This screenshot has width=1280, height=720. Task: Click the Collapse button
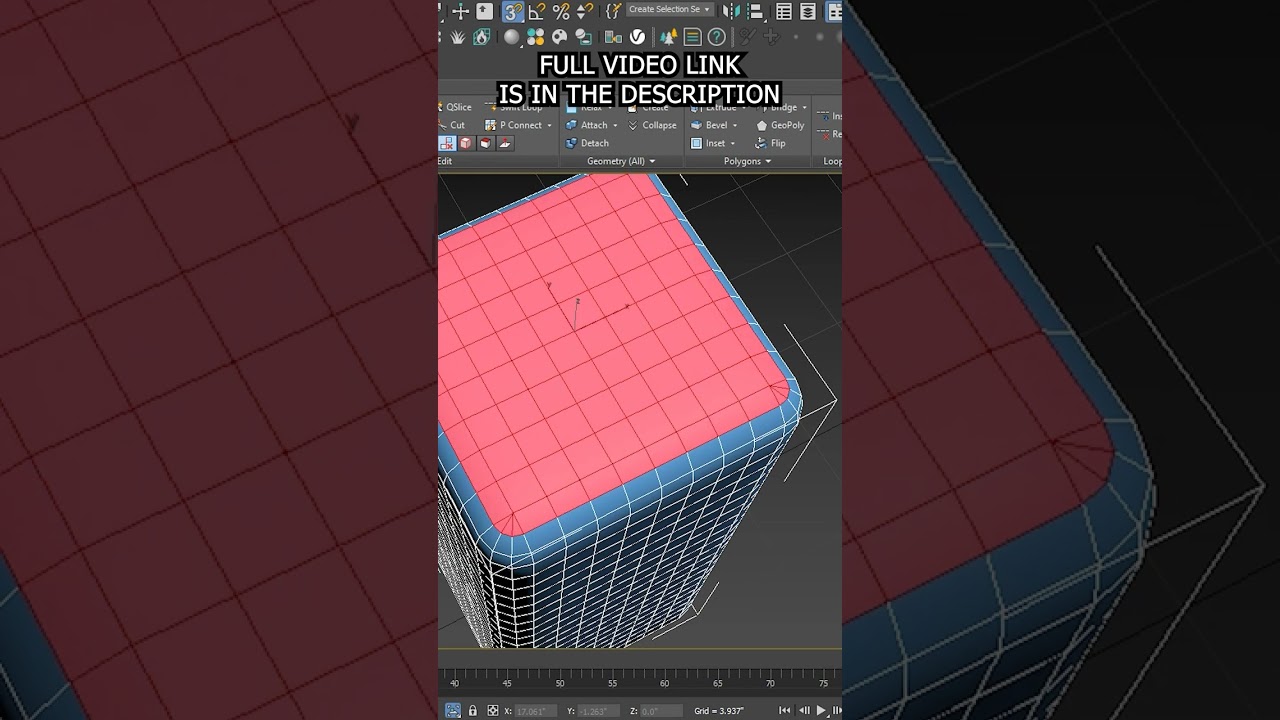pyautogui.click(x=652, y=125)
